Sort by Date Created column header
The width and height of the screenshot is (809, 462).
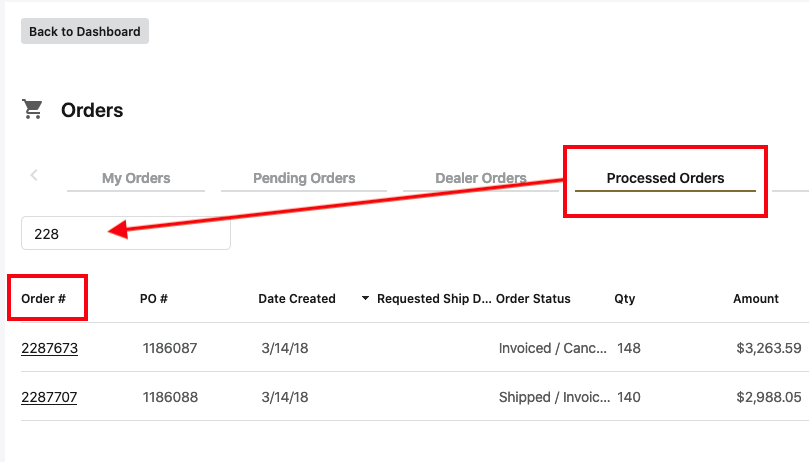[297, 299]
